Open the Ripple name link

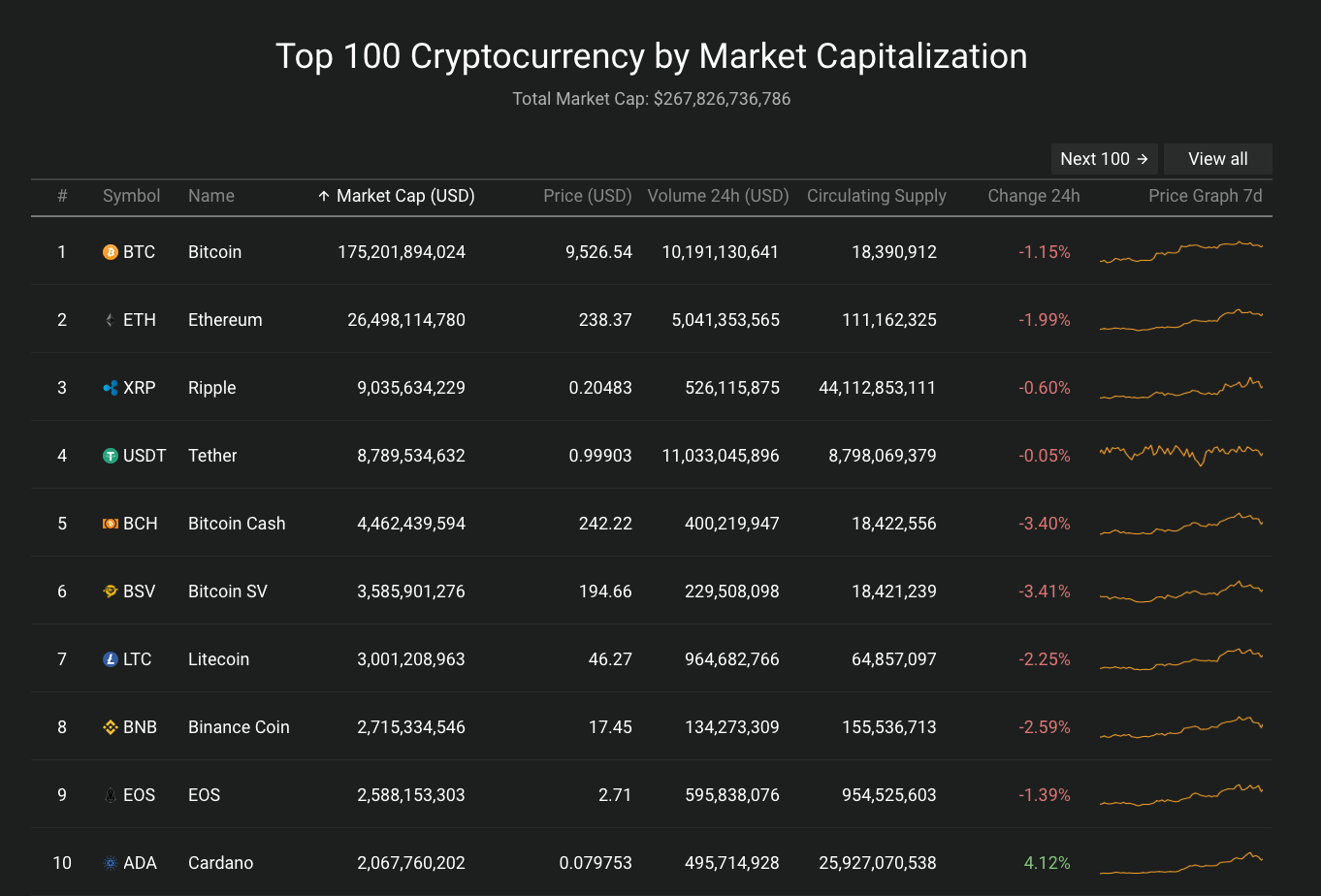click(x=212, y=388)
